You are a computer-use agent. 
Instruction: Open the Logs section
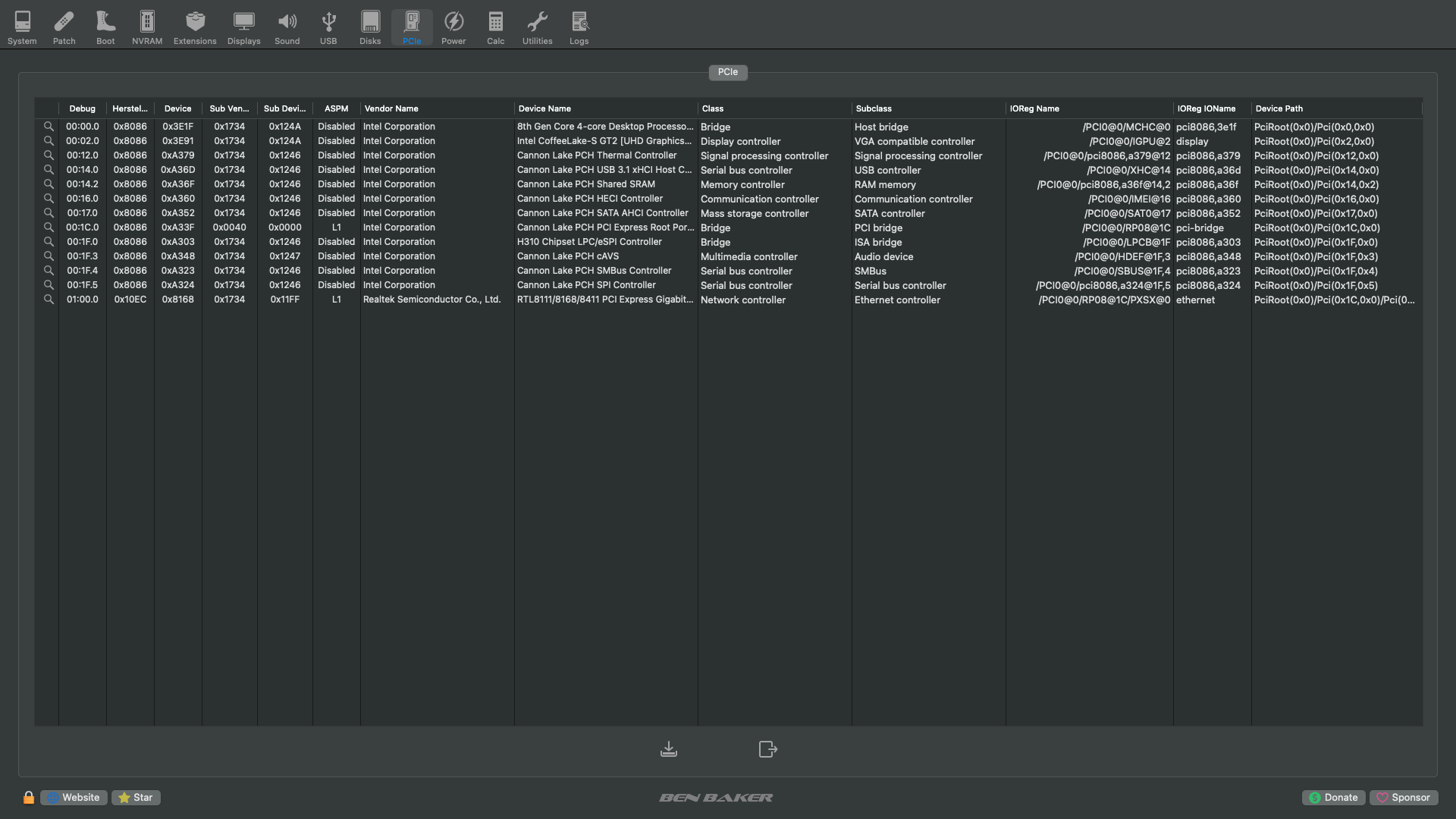pos(579,28)
